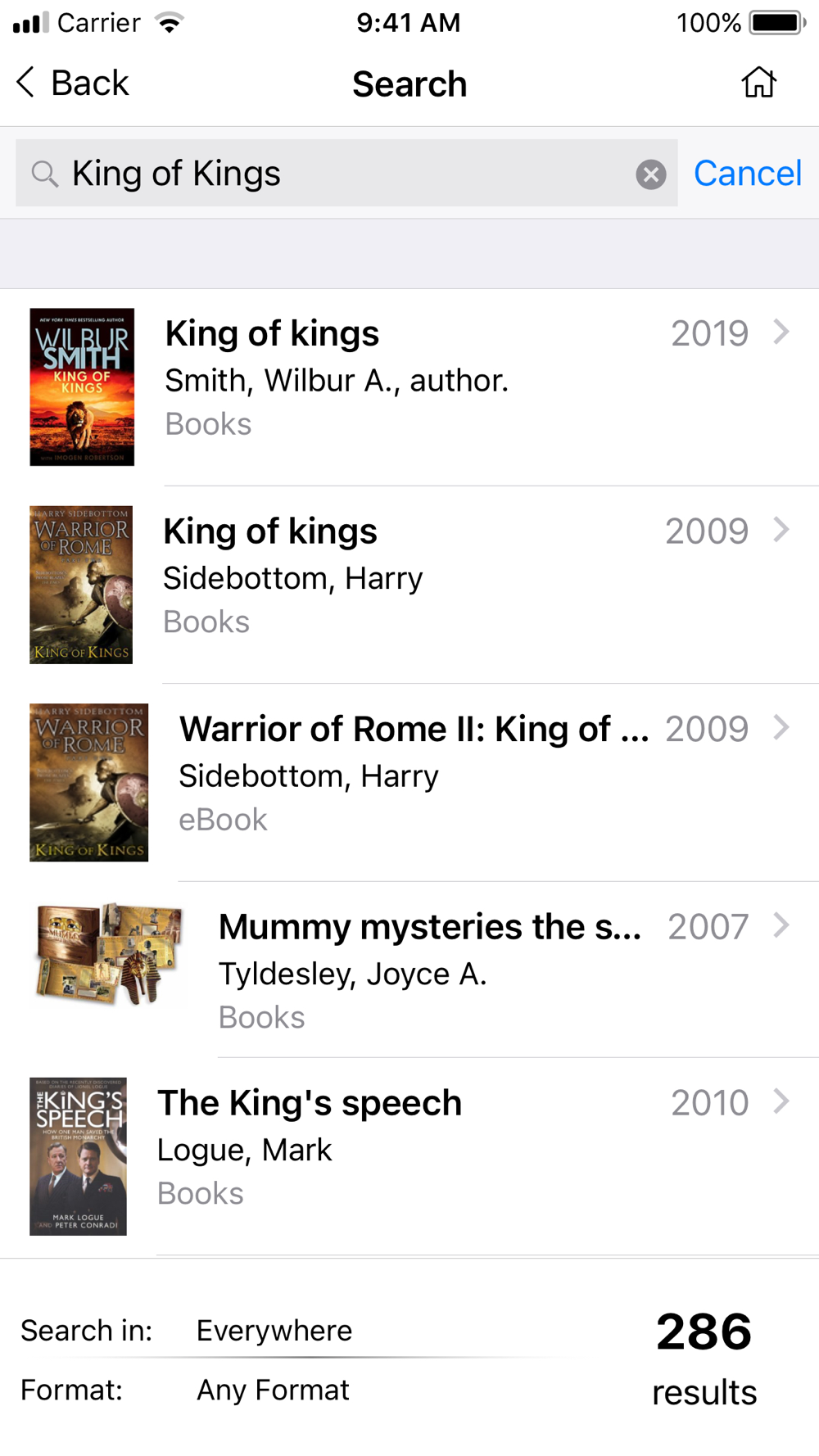Go back using the Back chevron
This screenshot has height=1456, width=819.
coord(72,83)
